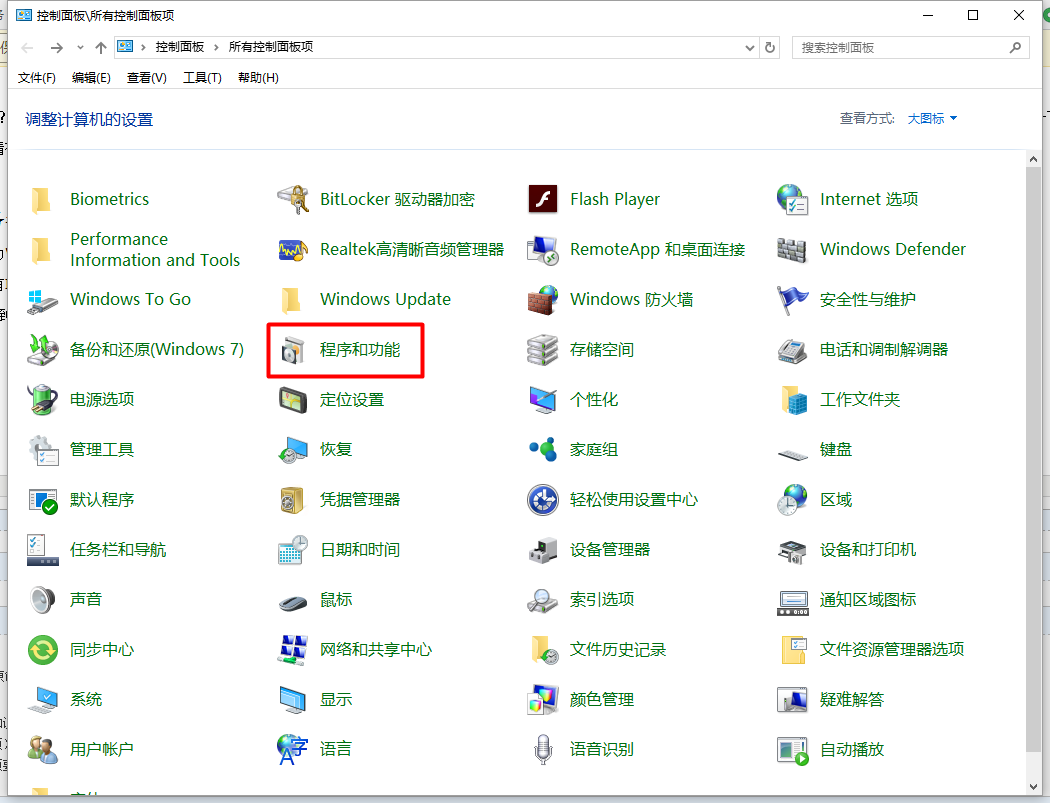Click the search magnifier icon
This screenshot has height=803, width=1050.
(1015, 48)
